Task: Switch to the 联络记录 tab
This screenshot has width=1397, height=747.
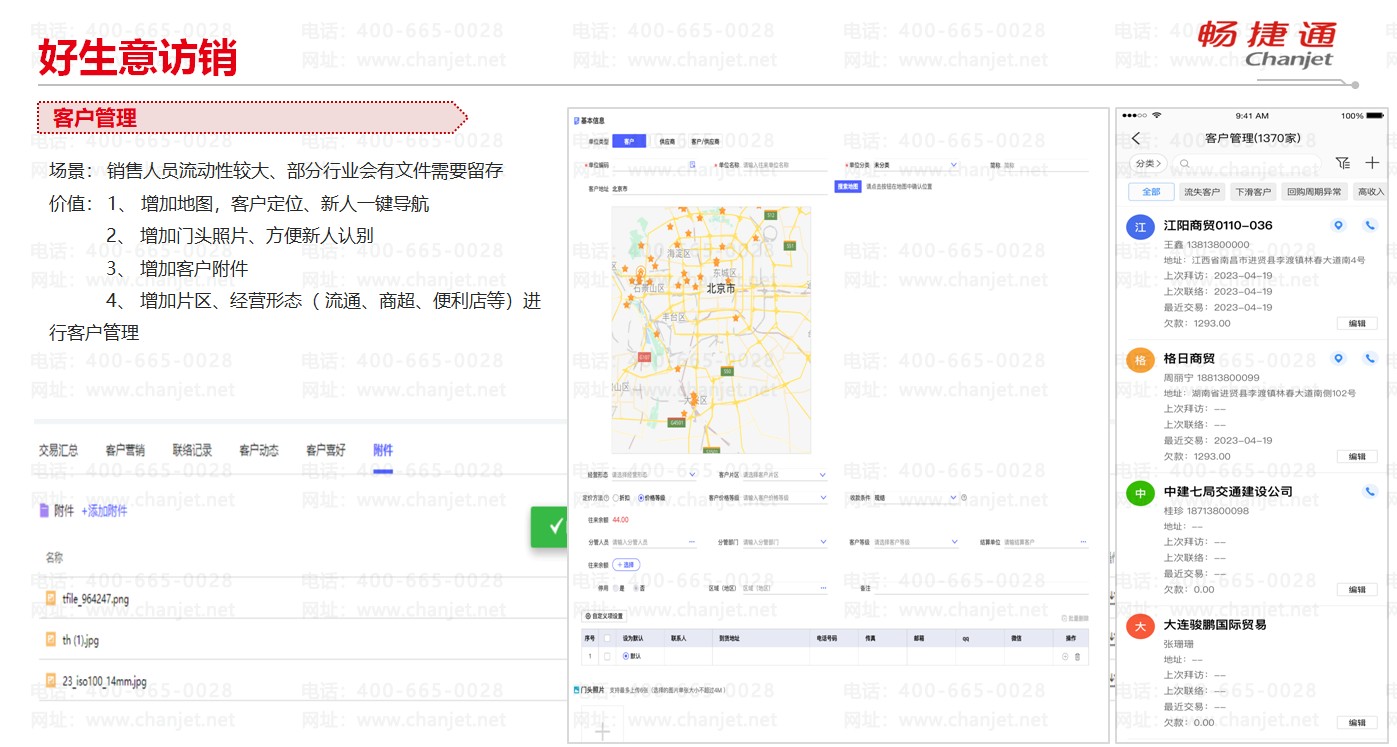Action: (192, 451)
